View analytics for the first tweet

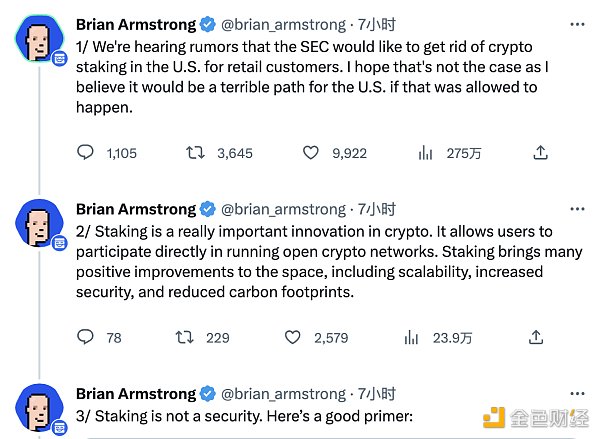(425, 152)
